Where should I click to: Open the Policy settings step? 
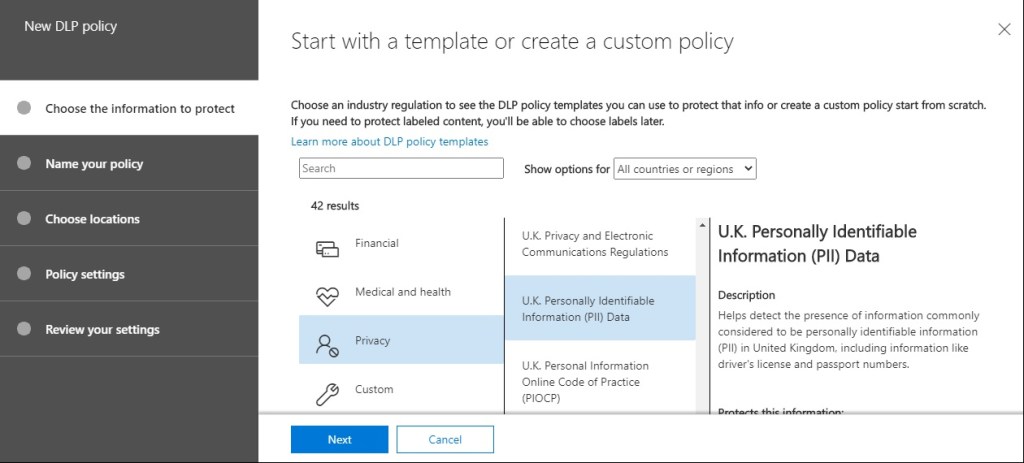tap(85, 274)
